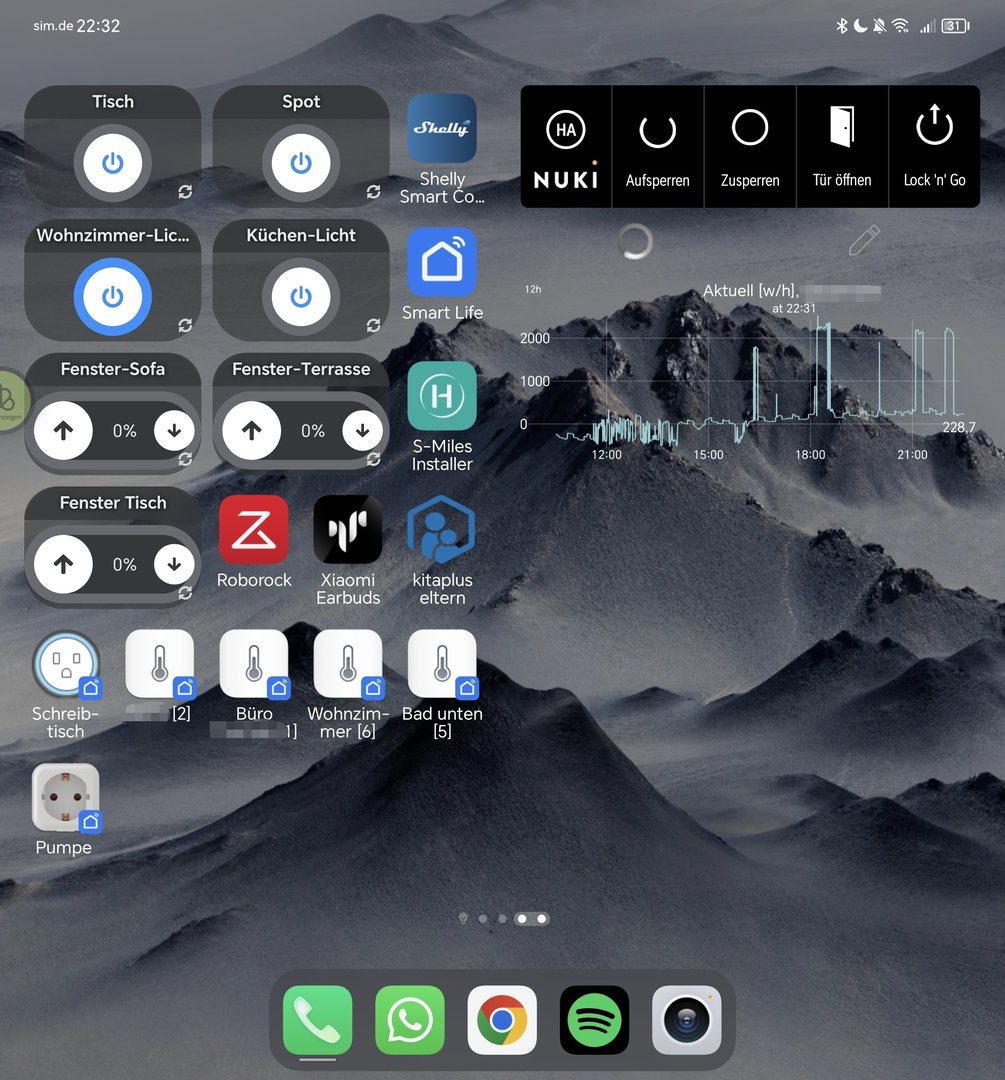Edit the energy chart widget with pencil icon

pos(863,240)
